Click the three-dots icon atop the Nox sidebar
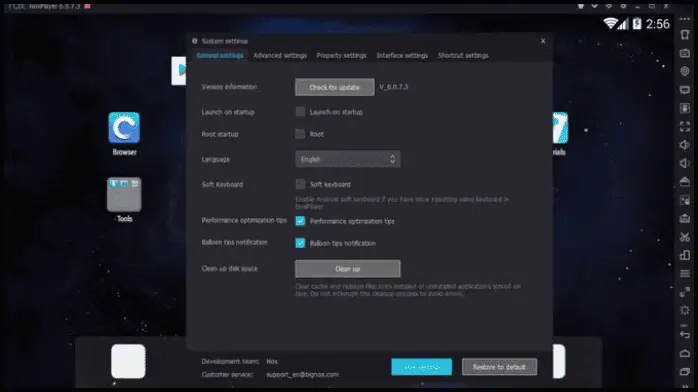 point(685,19)
